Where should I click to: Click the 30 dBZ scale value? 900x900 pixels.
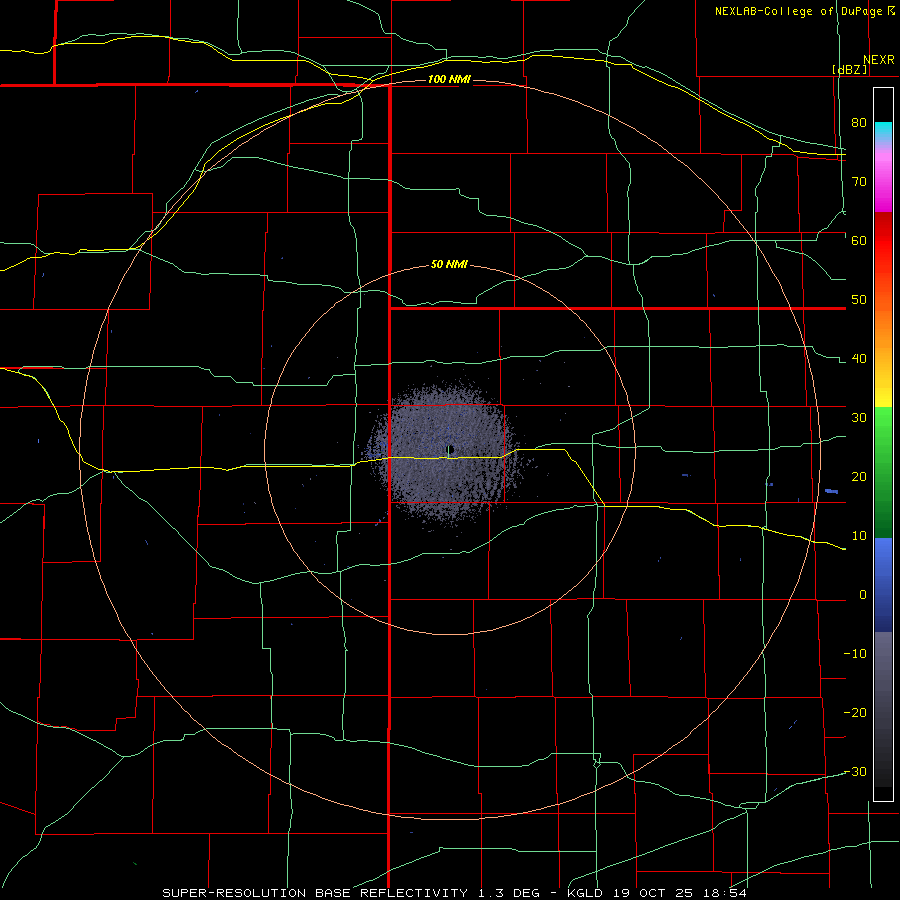click(x=859, y=418)
